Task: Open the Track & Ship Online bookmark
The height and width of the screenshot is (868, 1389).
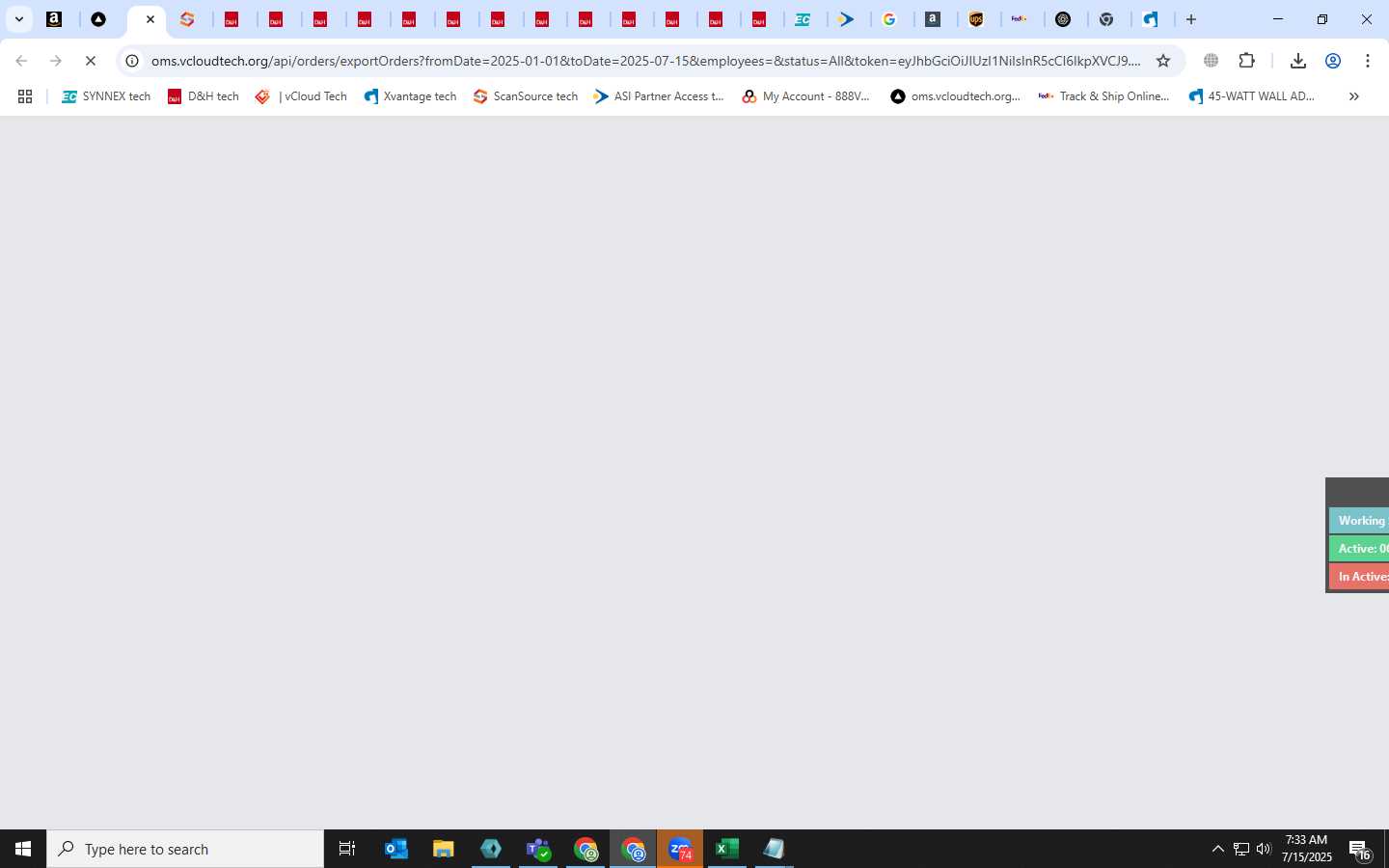Action: click(x=1103, y=96)
